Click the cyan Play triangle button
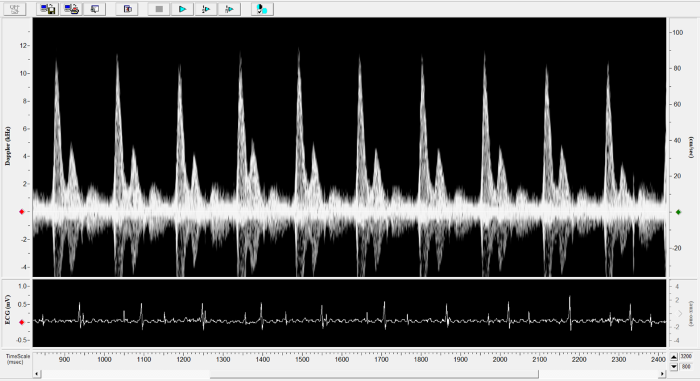The width and height of the screenshot is (700, 381). coord(182,9)
